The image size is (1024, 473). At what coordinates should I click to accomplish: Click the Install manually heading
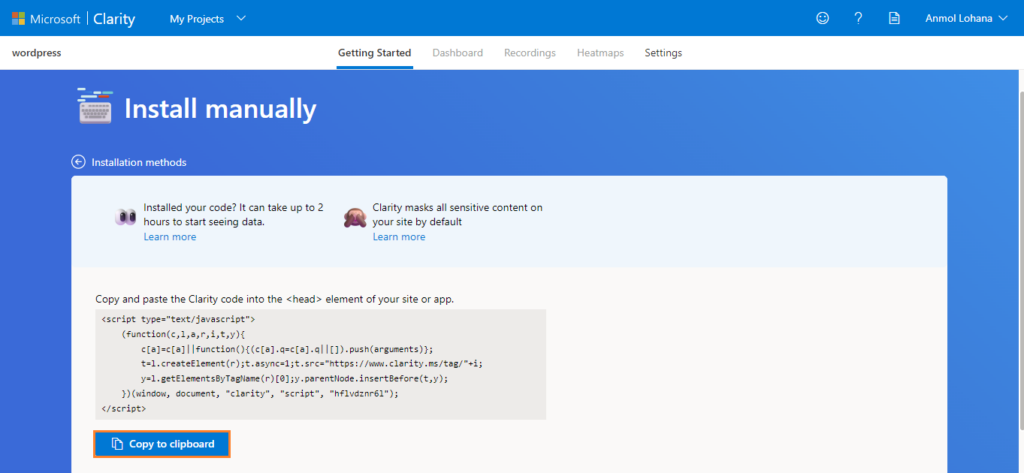point(220,109)
